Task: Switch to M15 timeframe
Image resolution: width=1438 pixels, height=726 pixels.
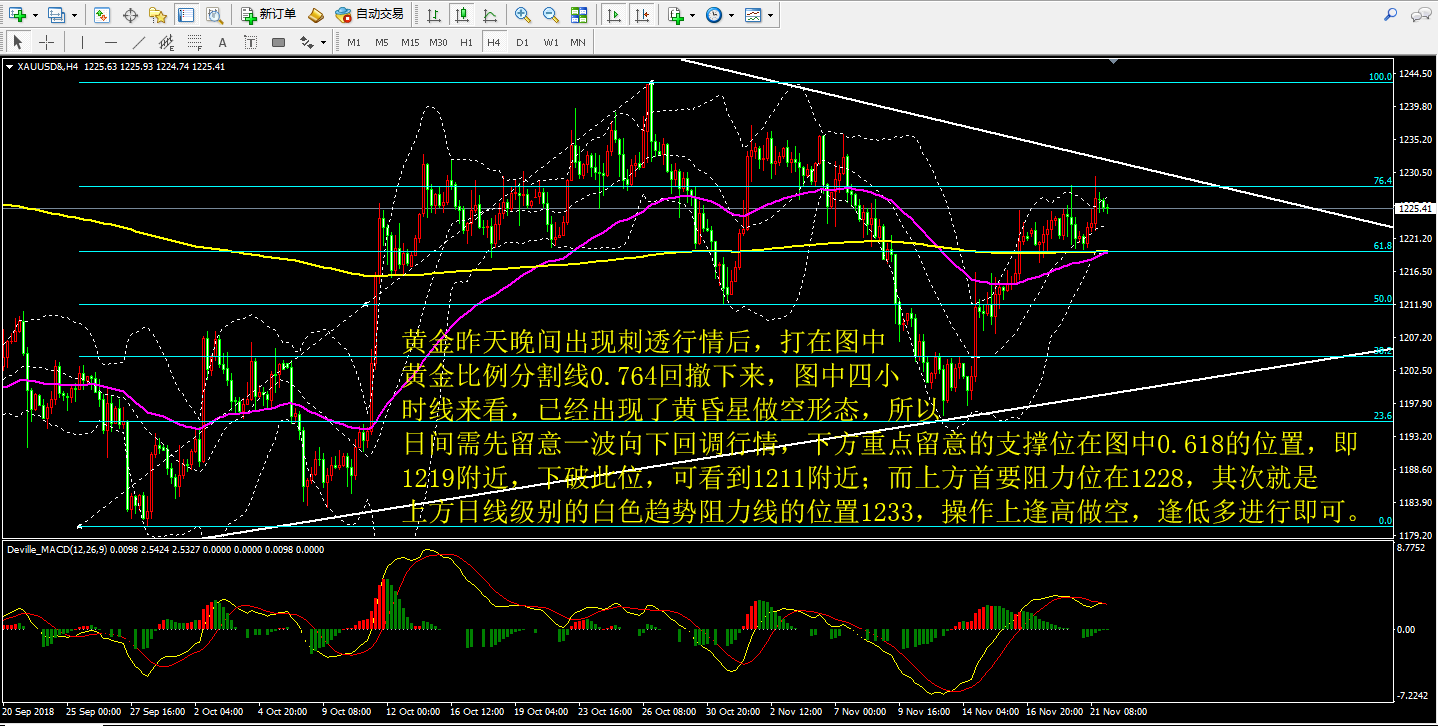Action: [410, 42]
